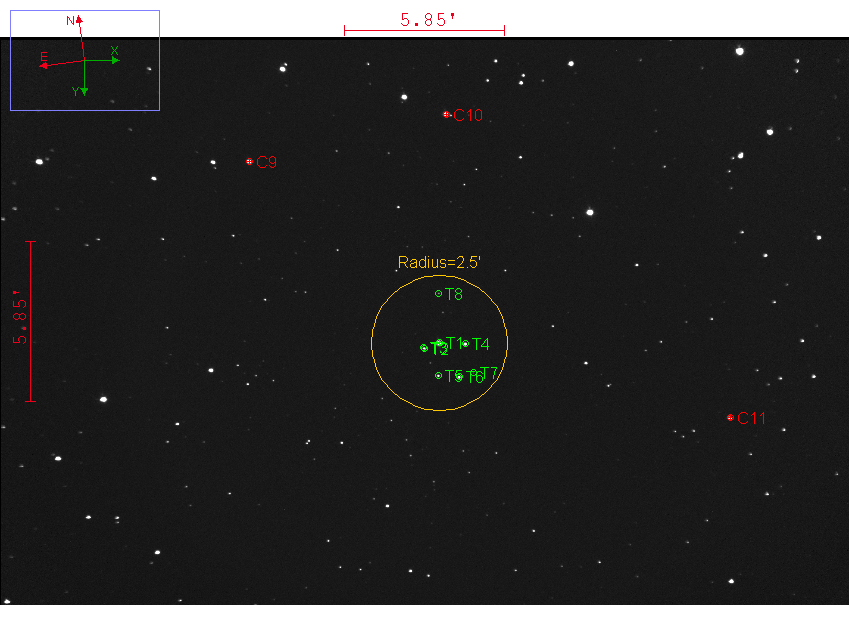Select the C9 comparison star marker
The height and width of the screenshot is (641, 849).
point(249,161)
